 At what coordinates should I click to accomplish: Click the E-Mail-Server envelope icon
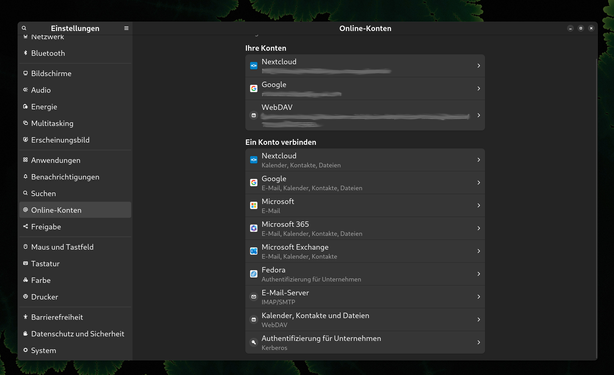[x=254, y=297]
